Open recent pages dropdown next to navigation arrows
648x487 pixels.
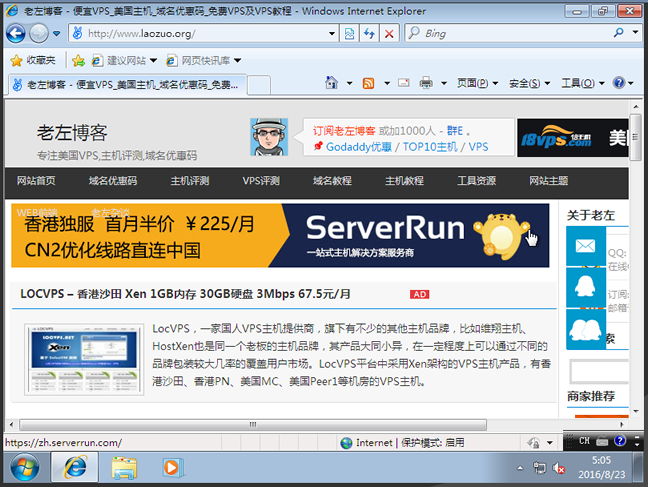(x=57, y=33)
